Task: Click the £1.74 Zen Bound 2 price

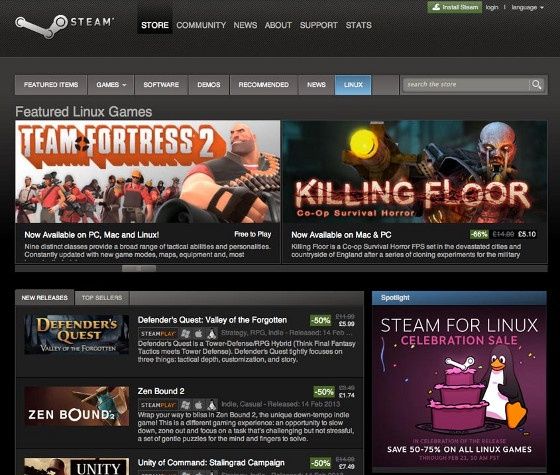Action: click(347, 395)
